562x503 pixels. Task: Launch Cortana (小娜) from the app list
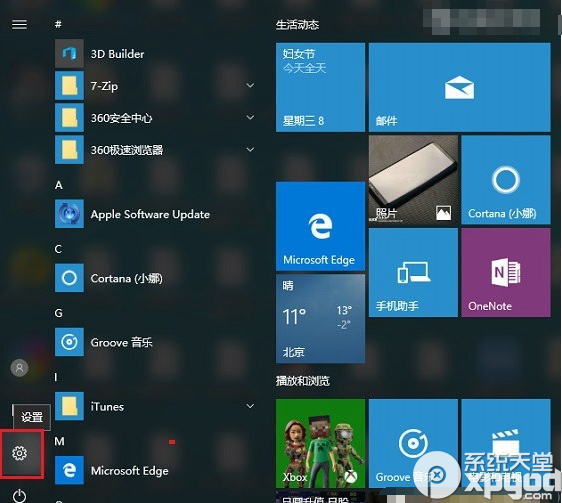coord(154,278)
